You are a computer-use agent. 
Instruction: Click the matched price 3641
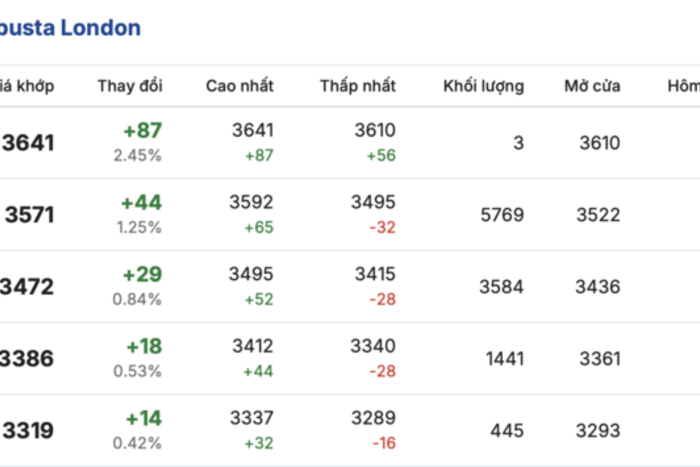pyautogui.click(x=29, y=143)
